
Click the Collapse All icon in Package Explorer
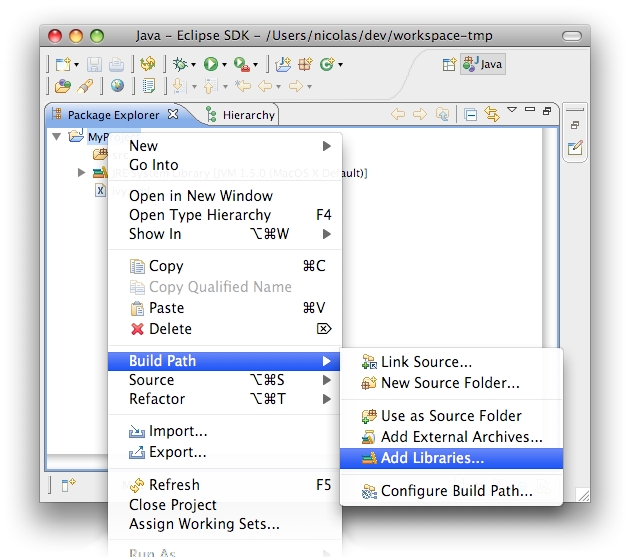click(x=471, y=114)
